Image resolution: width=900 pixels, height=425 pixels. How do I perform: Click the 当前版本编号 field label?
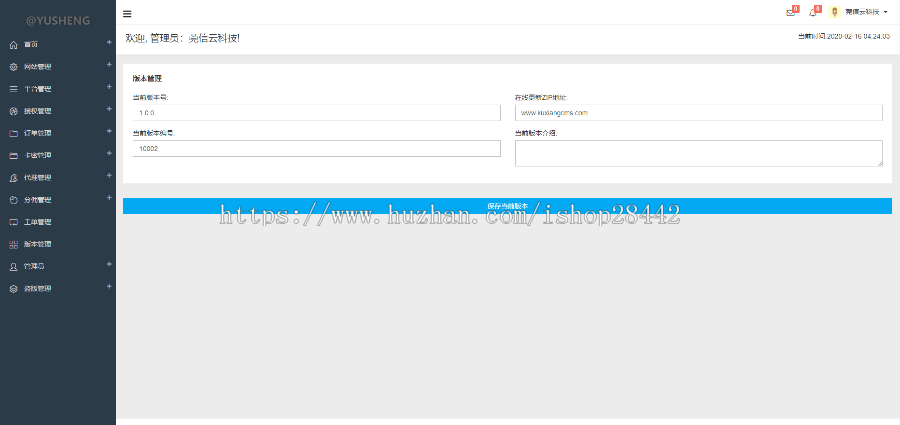coord(154,133)
